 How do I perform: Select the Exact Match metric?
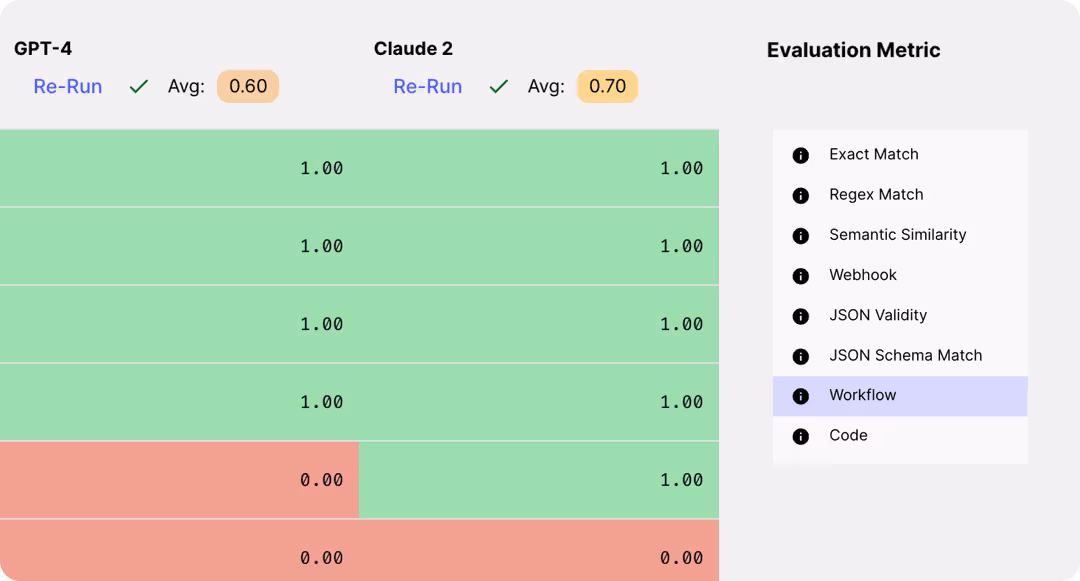click(900, 154)
